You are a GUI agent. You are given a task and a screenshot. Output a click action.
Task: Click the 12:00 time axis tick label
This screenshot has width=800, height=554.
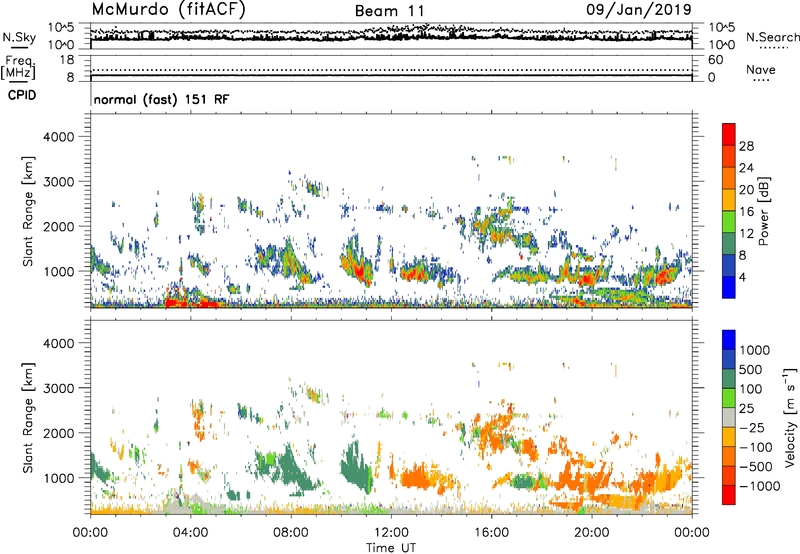[391, 533]
